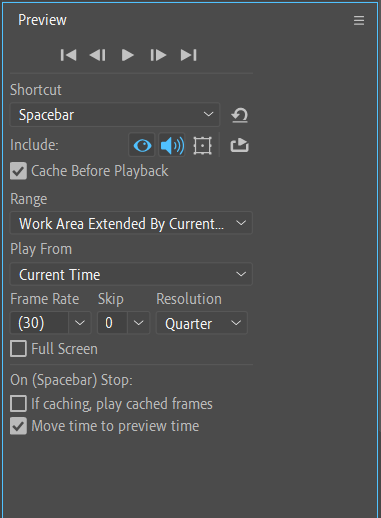The height and width of the screenshot is (518, 381).
Task: Enable the Full Screen checkbox
Action: 18,349
